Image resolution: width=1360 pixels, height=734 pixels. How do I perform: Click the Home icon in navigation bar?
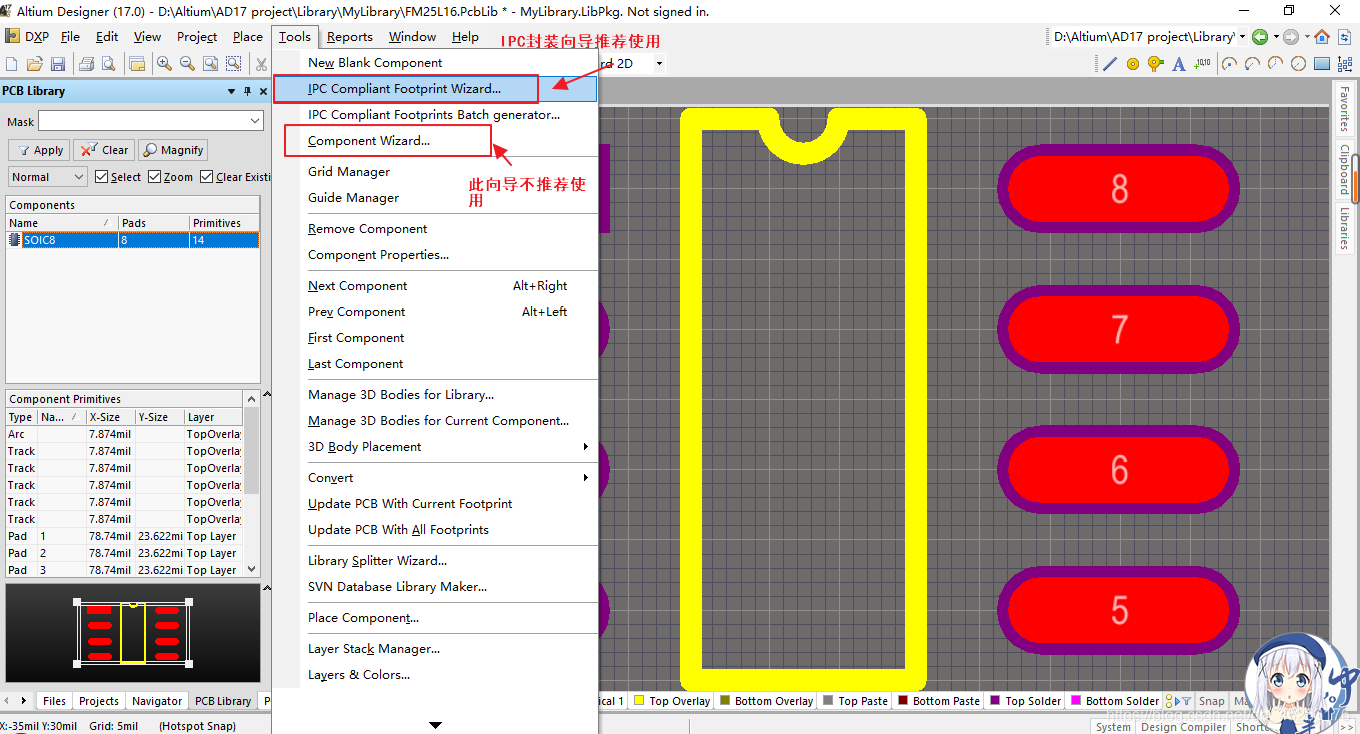(1322, 37)
